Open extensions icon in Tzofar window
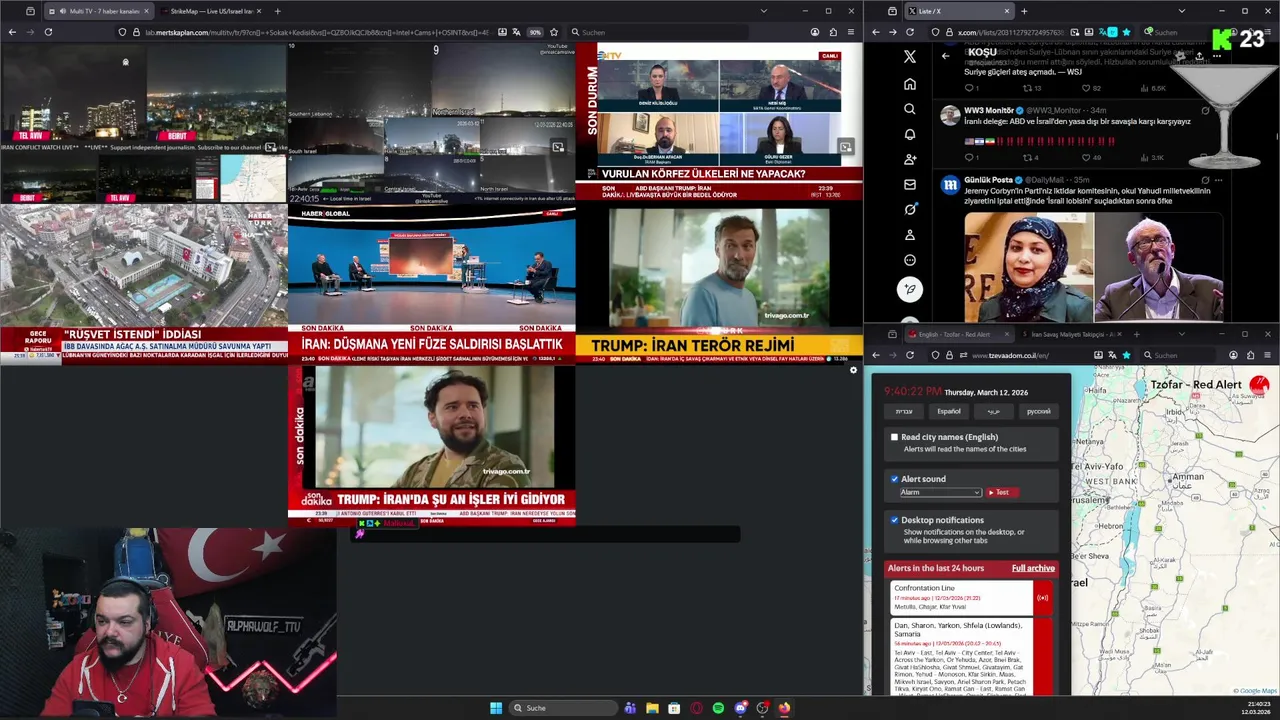The image size is (1280, 720). click(x=1250, y=355)
